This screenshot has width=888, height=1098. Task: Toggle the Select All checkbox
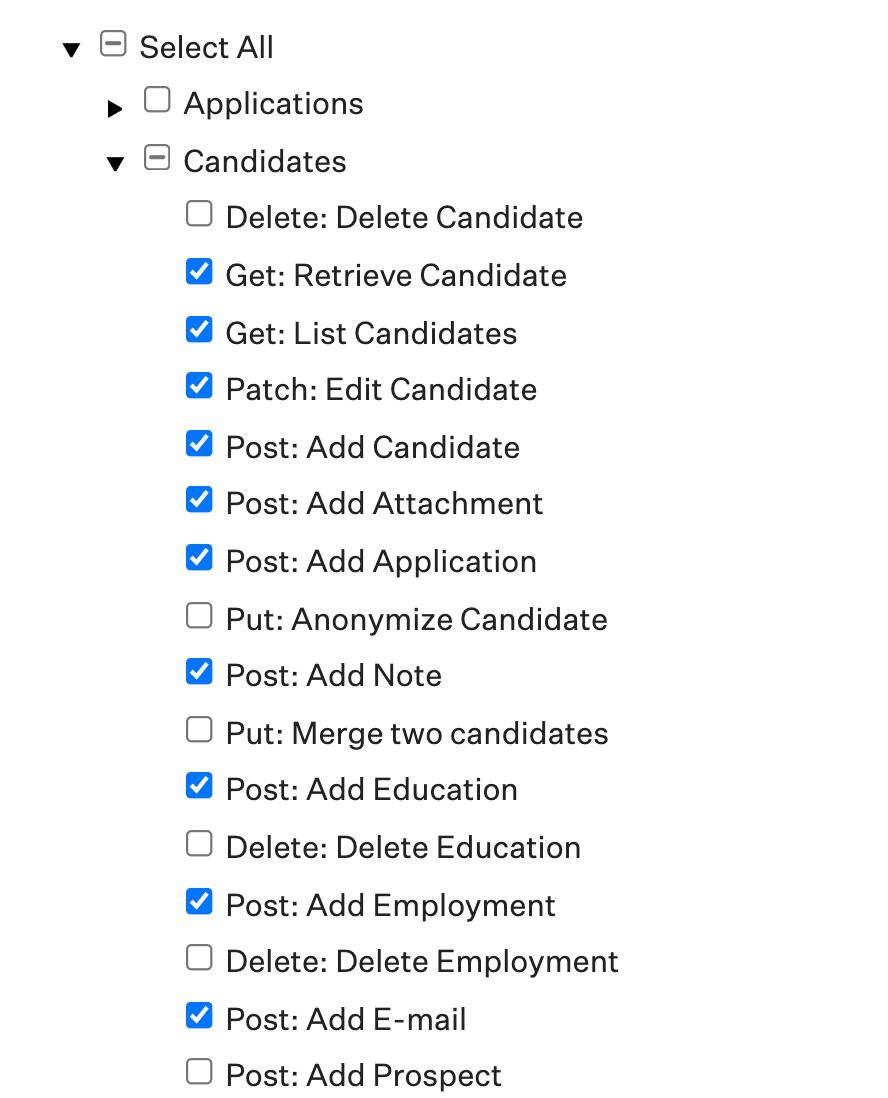click(x=113, y=43)
